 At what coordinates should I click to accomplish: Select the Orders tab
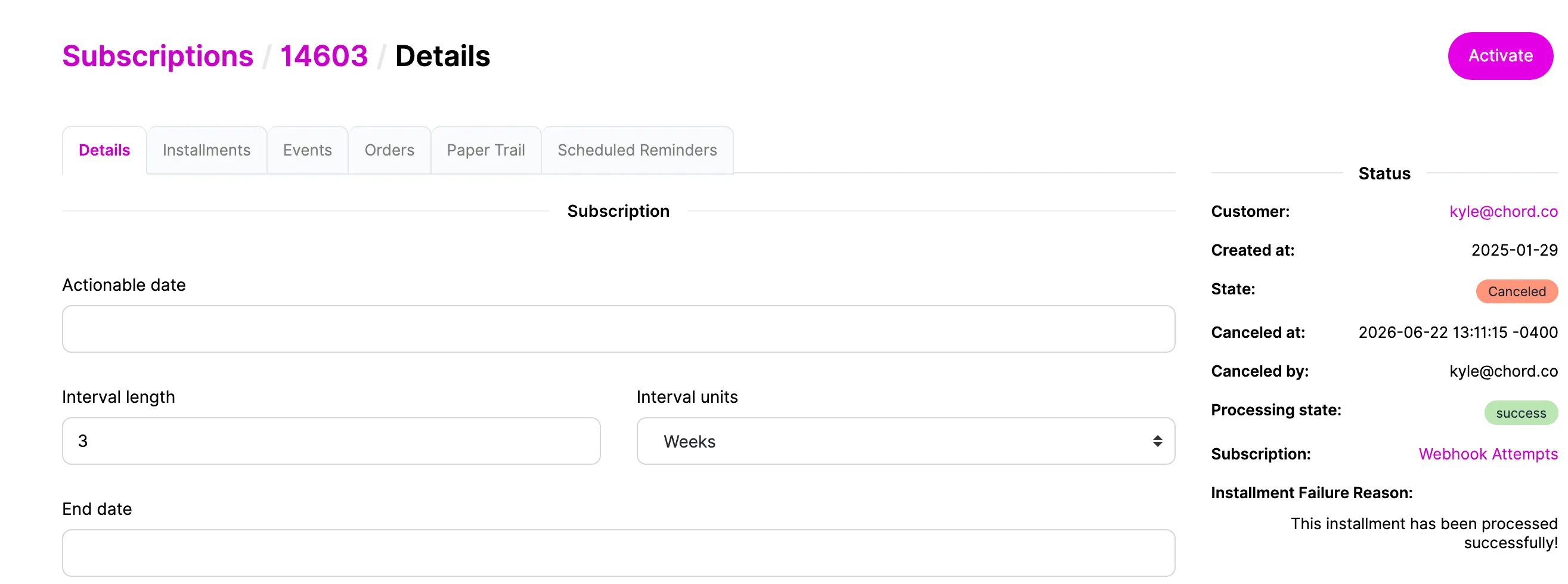(x=389, y=150)
